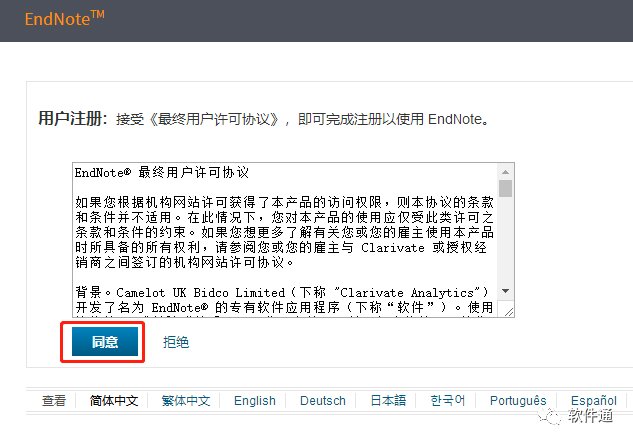The image size is (633, 443).
Task: Switch language to Español
Action: [594, 401]
